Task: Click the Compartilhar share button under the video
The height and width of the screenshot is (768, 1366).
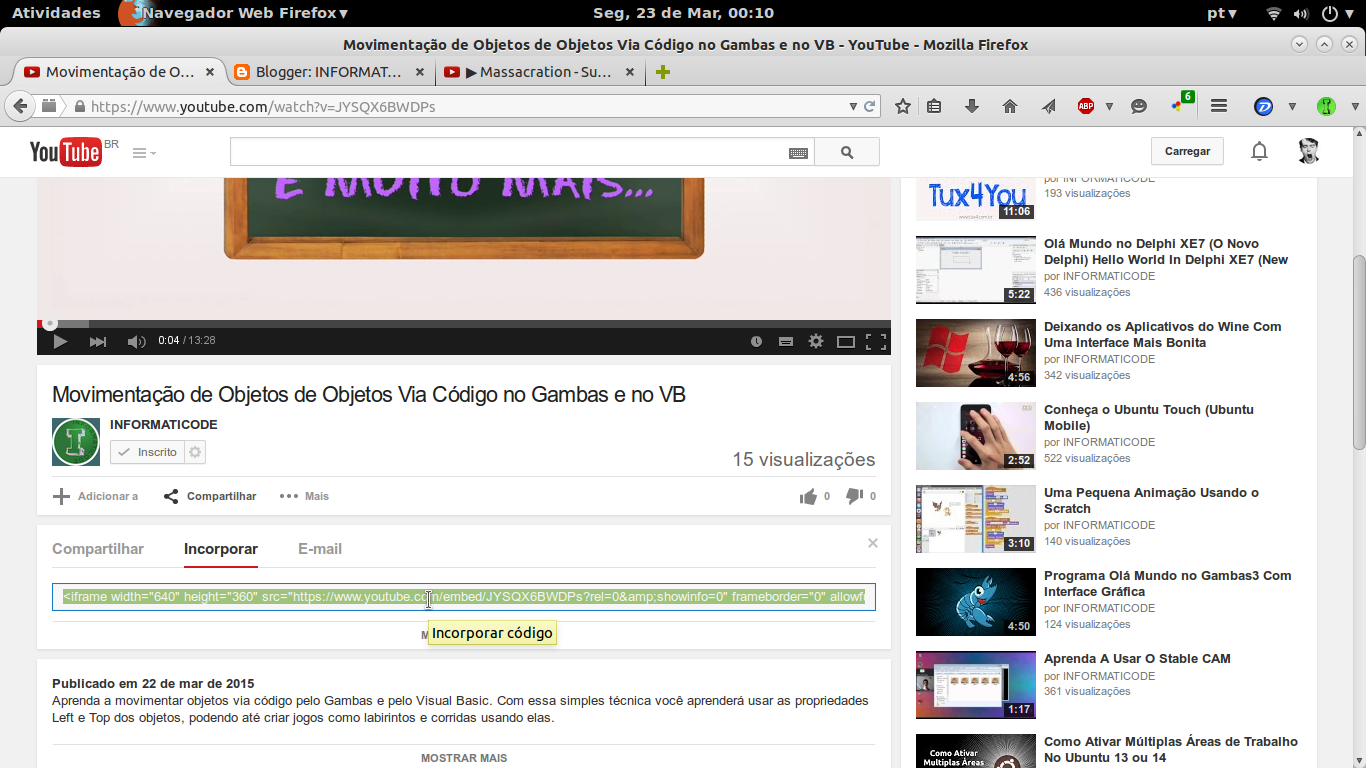Action: (210, 496)
